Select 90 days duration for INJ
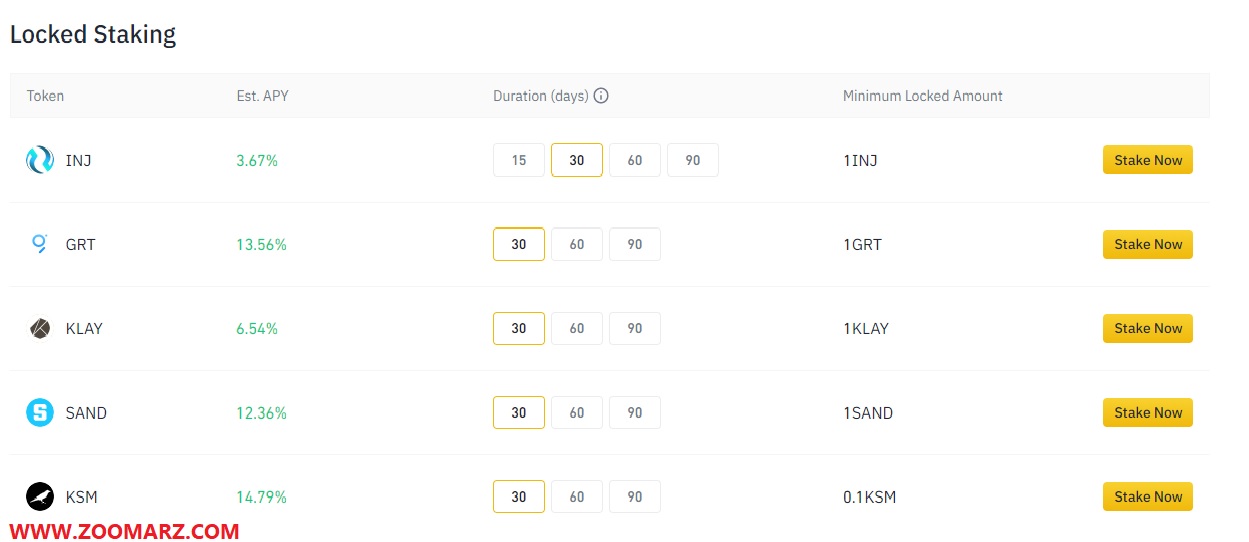1249x542 pixels. pyautogui.click(x=693, y=160)
